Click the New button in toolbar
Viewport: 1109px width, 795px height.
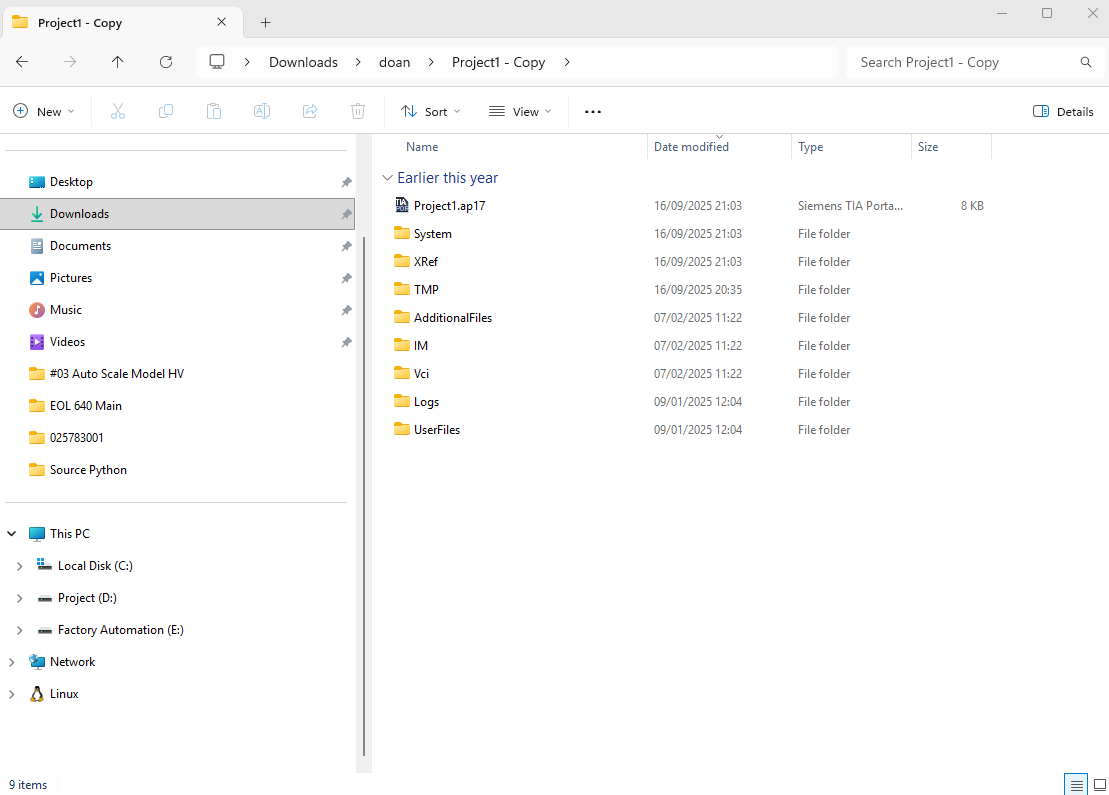tap(44, 111)
